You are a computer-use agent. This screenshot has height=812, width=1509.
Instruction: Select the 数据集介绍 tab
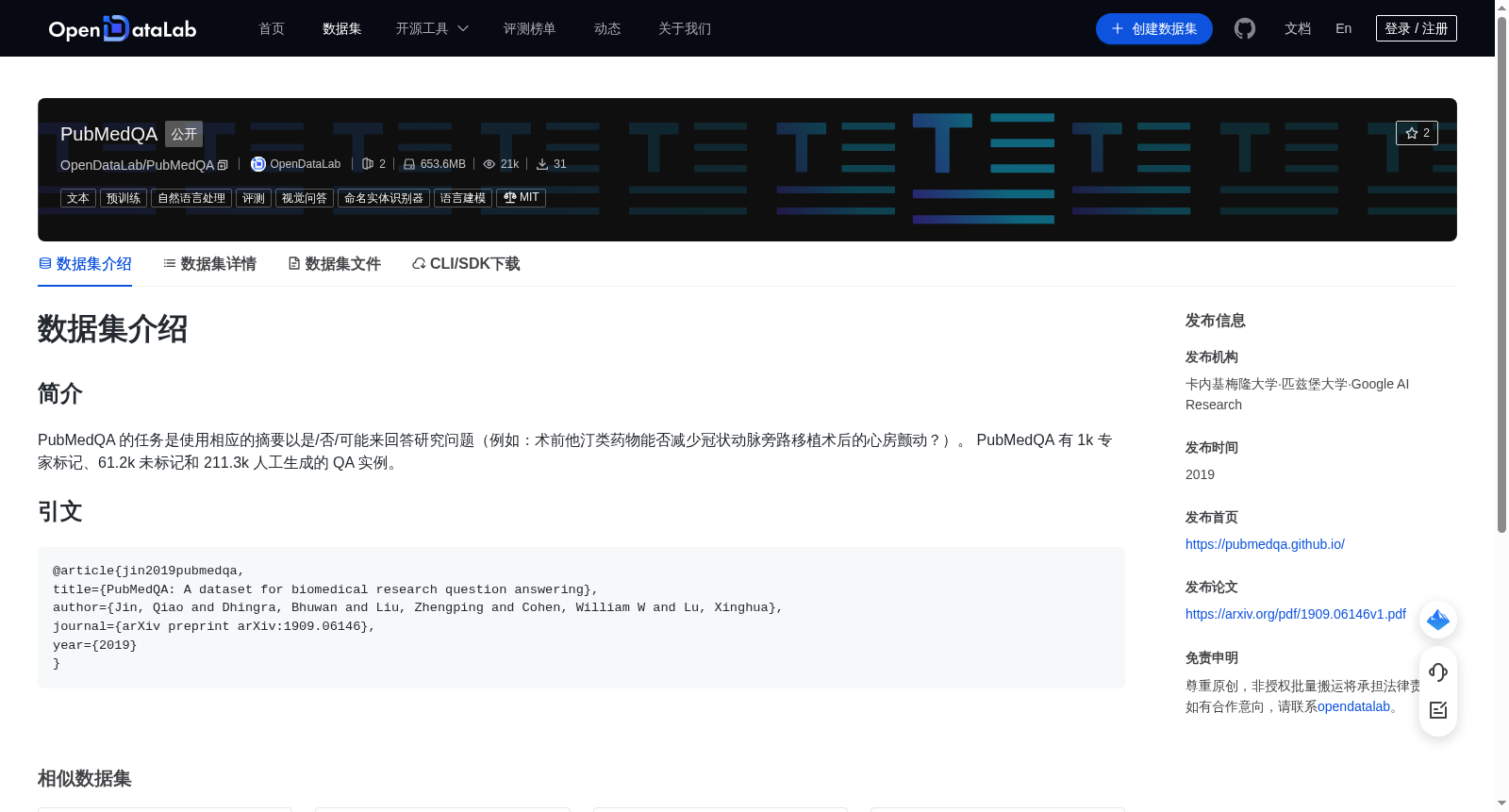coord(85,264)
